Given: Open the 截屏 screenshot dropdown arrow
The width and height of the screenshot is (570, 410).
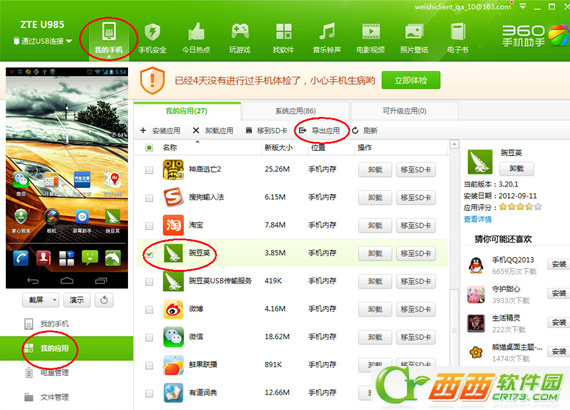Looking at the screenshot, I should [55, 300].
